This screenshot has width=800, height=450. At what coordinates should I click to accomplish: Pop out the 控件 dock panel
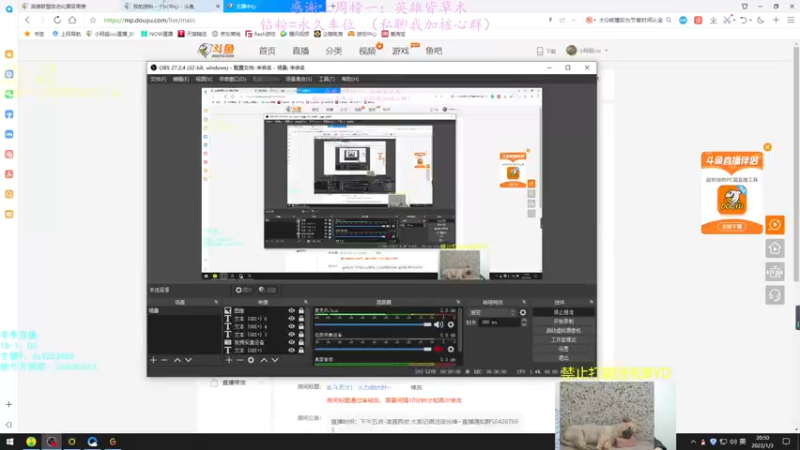(x=591, y=302)
